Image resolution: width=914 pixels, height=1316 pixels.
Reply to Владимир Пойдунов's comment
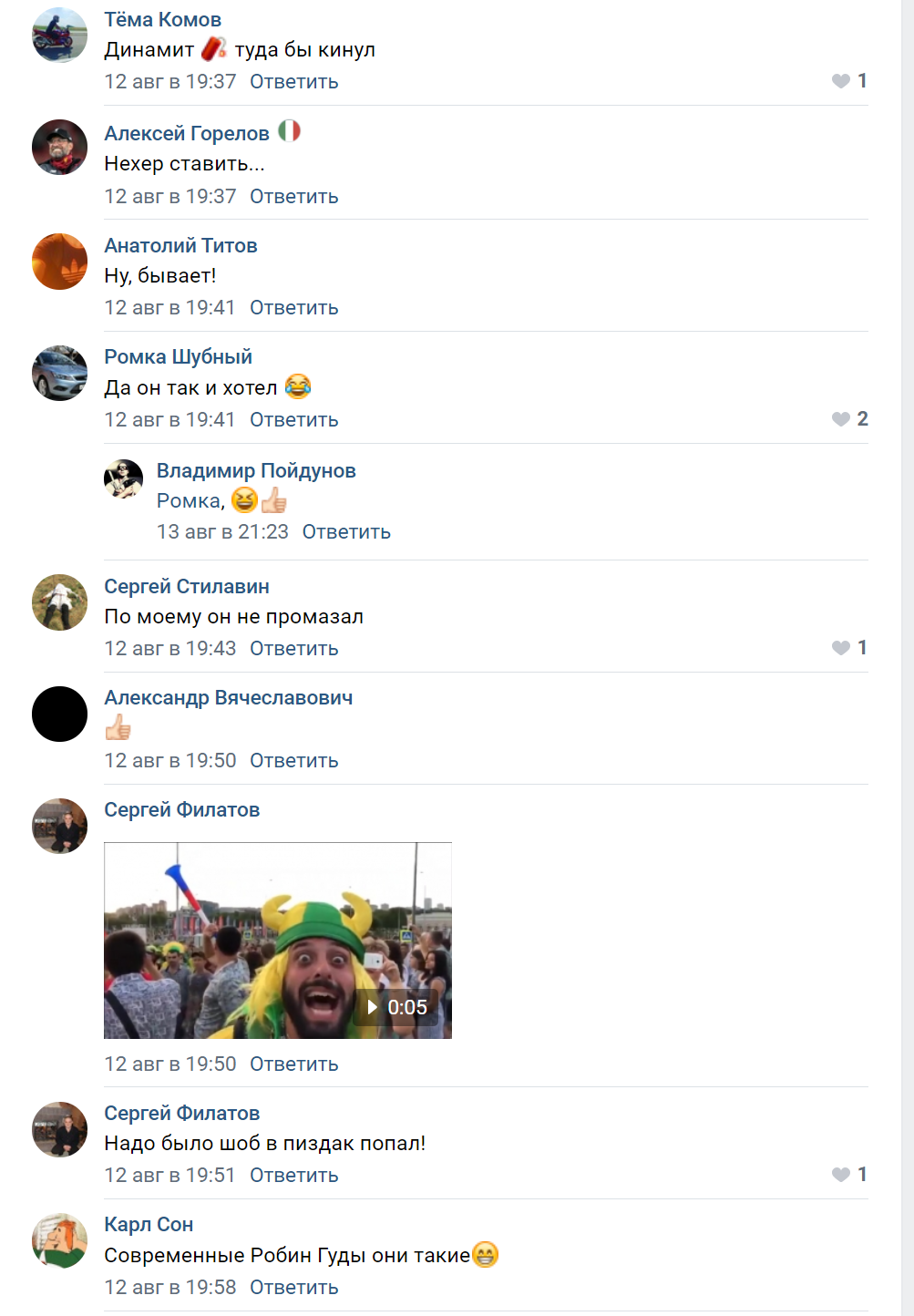tap(346, 532)
